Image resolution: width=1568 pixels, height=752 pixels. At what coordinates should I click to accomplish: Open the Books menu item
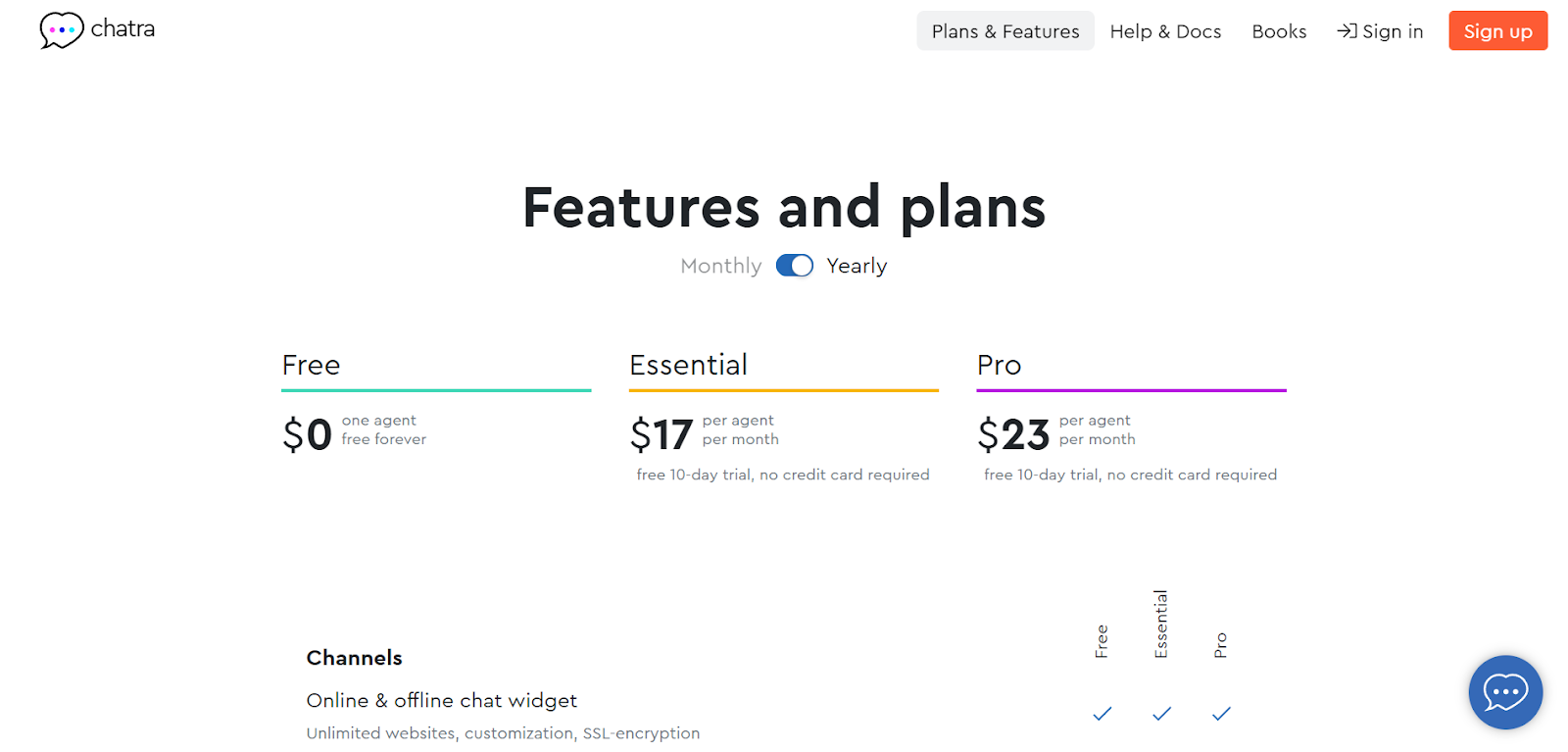point(1279,31)
